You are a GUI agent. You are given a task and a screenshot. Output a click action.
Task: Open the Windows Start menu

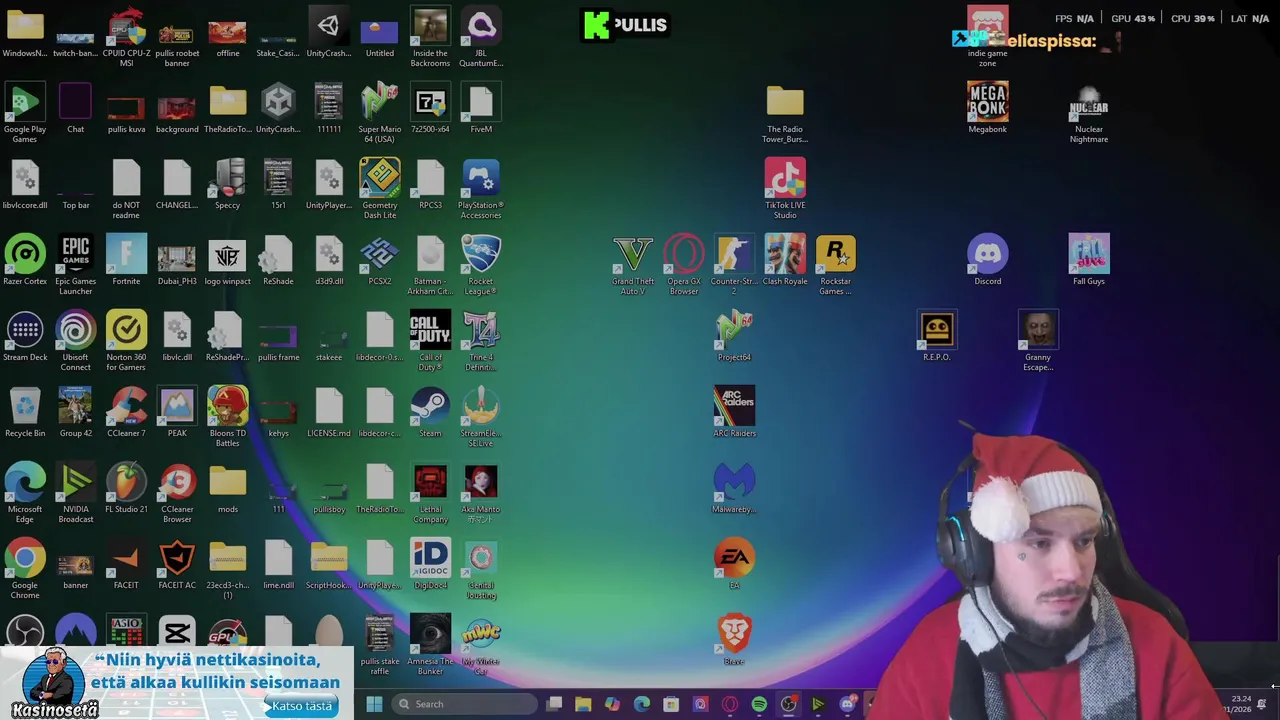(374, 704)
